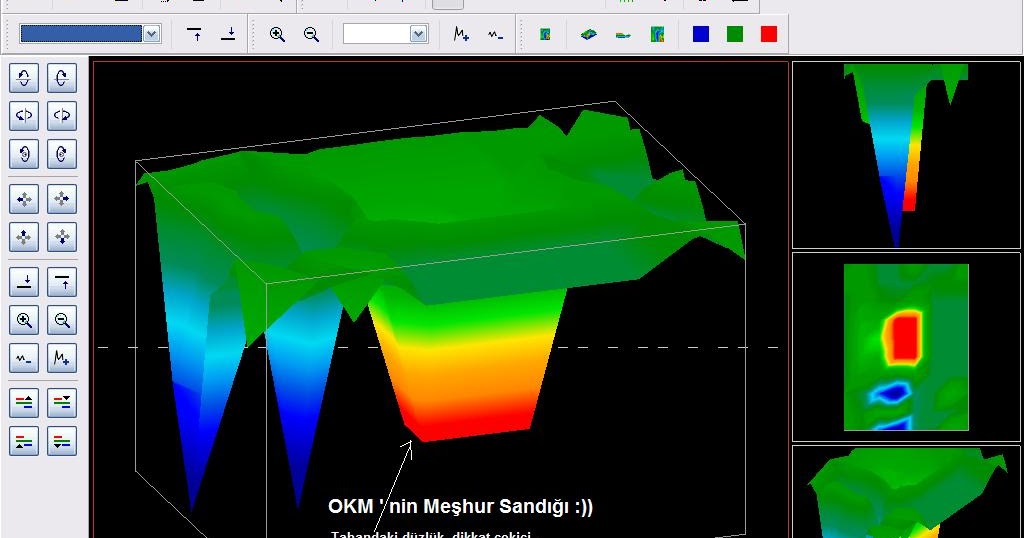
Task: Pick the green color swatch in toolbar
Action: point(735,34)
